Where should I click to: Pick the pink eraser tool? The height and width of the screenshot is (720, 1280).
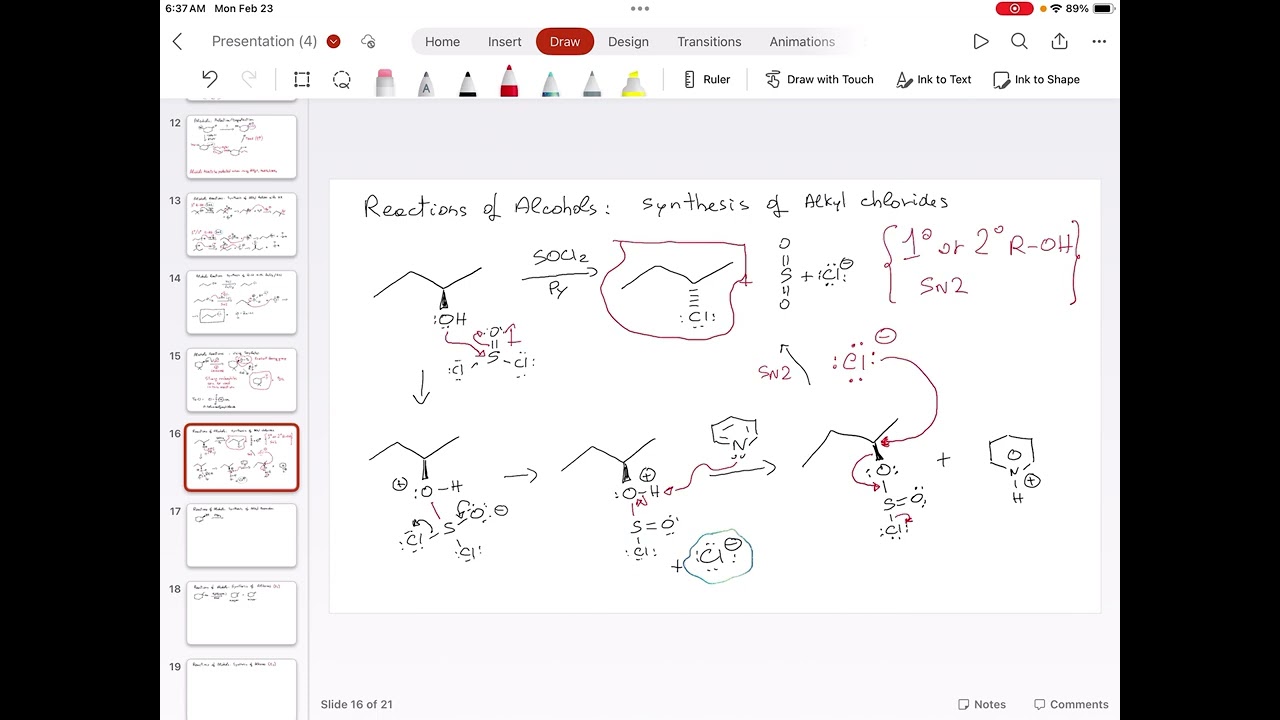point(385,81)
